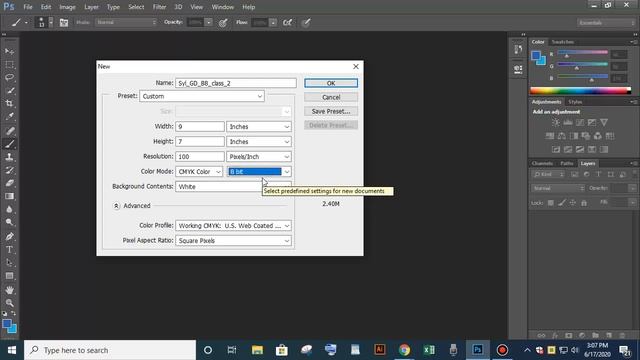Select the Move tool
Screen dimensions: 640x360
pyautogui.click(x=9, y=51)
